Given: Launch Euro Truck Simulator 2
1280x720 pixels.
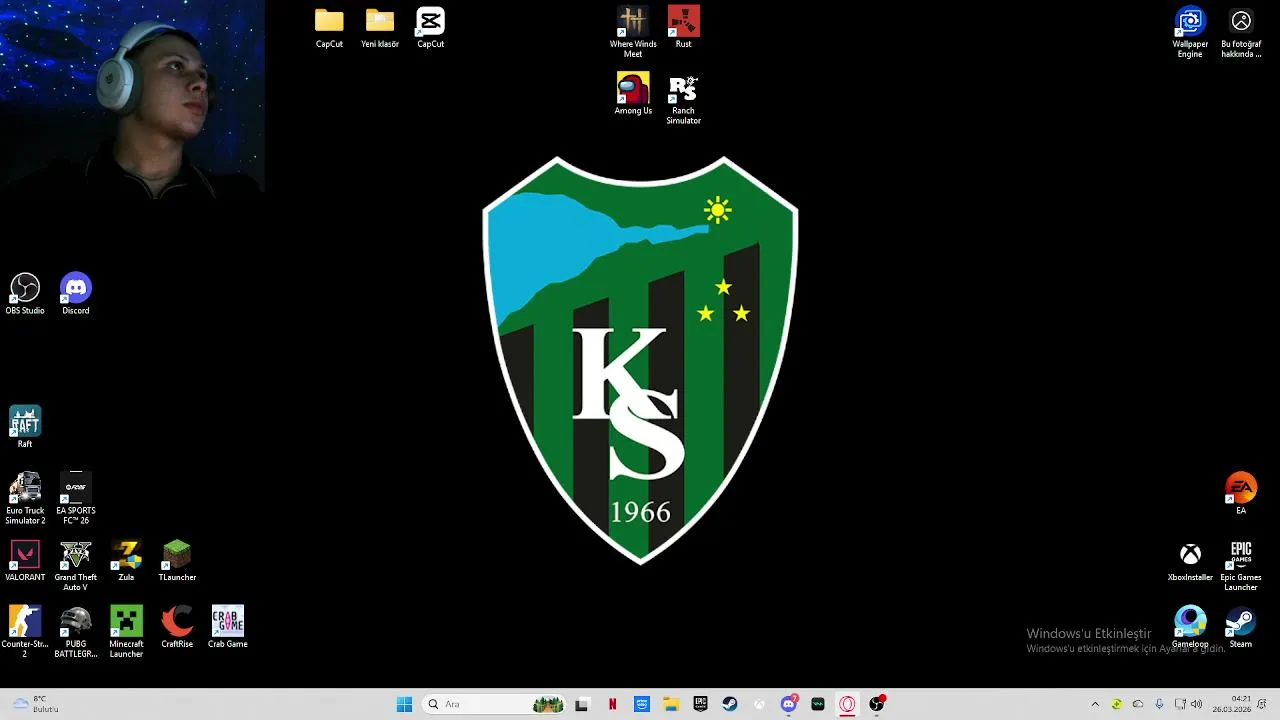Looking at the screenshot, I should (25, 499).
